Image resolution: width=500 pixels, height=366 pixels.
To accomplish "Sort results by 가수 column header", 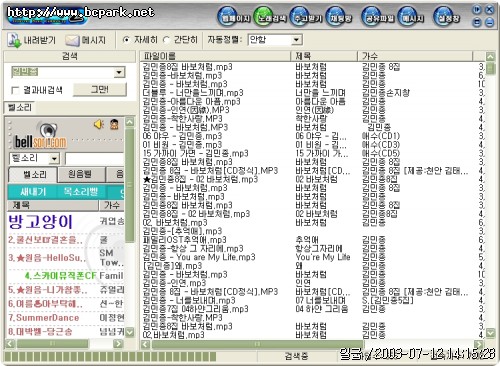I will 415,56.
